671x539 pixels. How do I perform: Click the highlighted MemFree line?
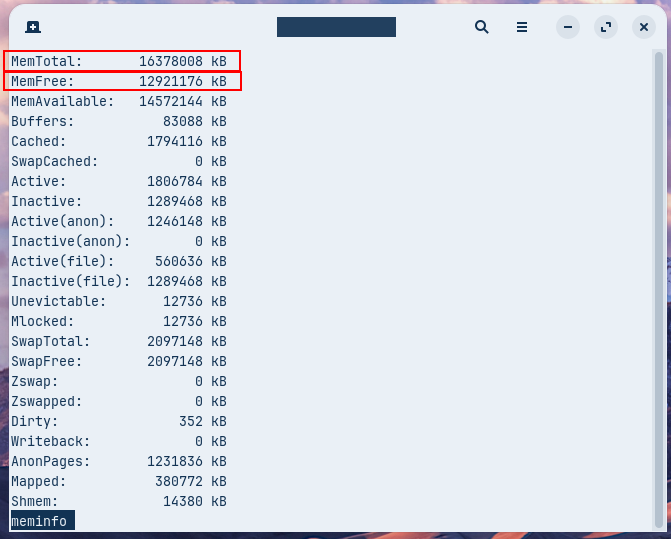122,81
